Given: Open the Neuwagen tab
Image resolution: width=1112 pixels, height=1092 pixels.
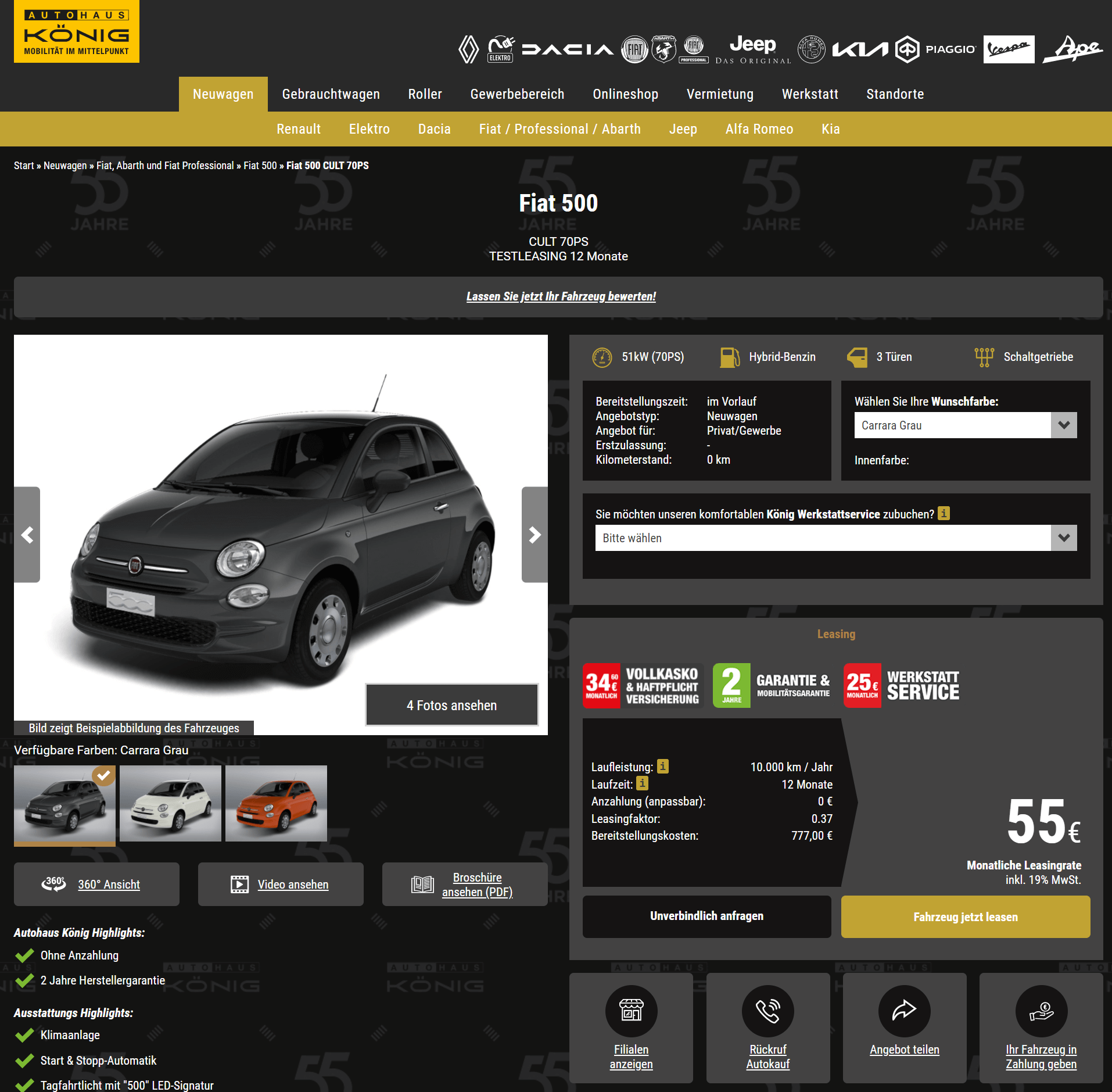Looking at the screenshot, I should click(223, 94).
